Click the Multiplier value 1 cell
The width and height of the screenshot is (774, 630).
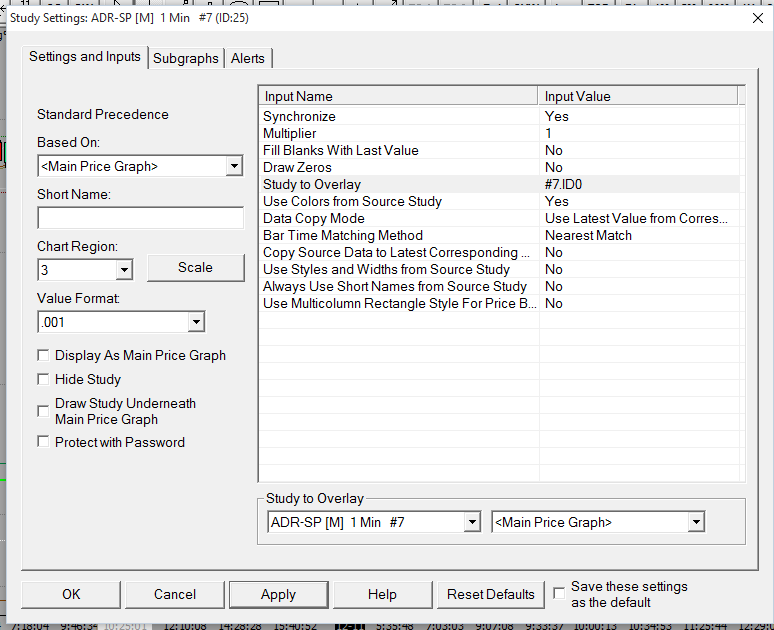point(639,133)
